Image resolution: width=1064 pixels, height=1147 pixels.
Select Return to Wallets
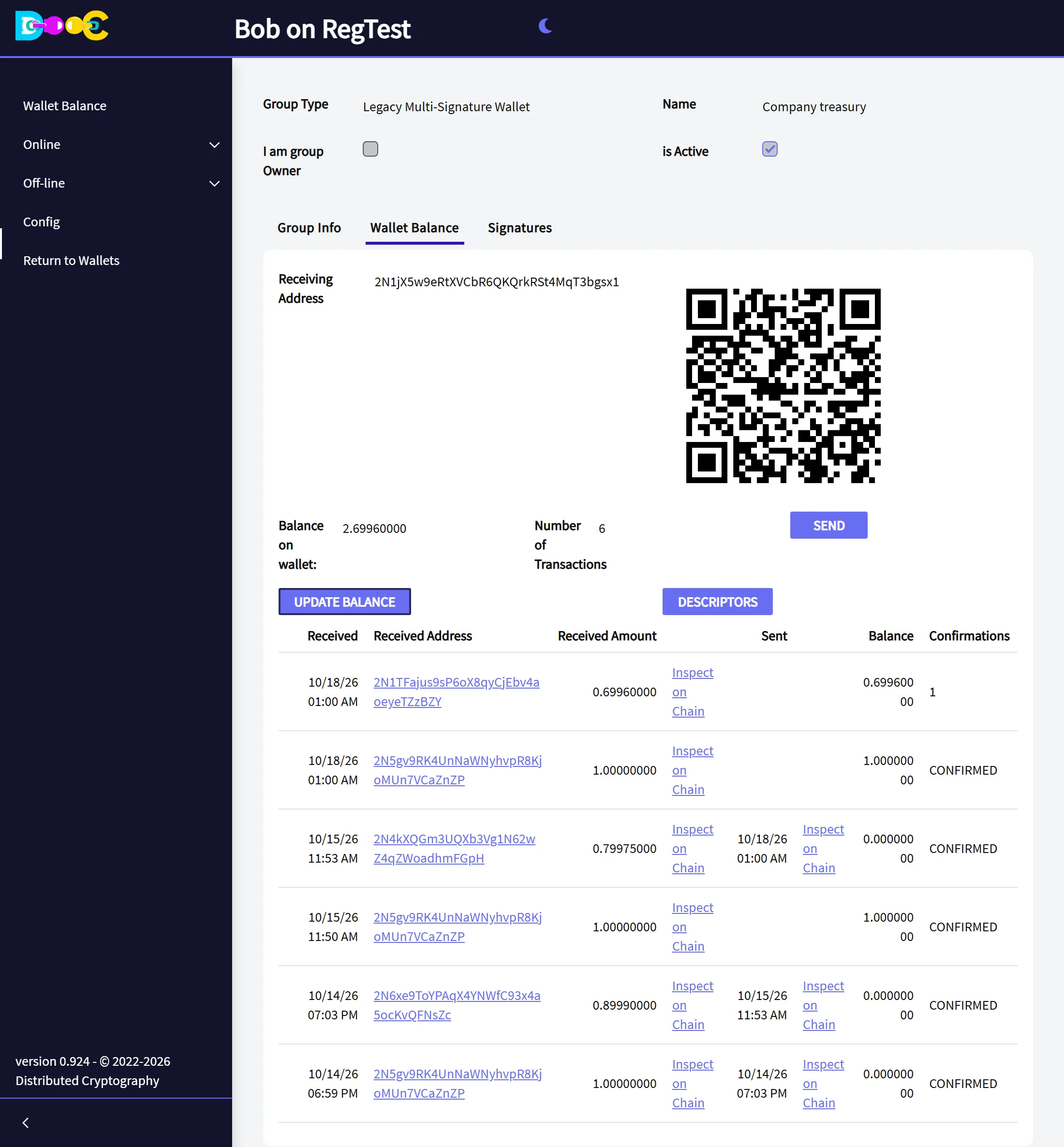click(72, 260)
